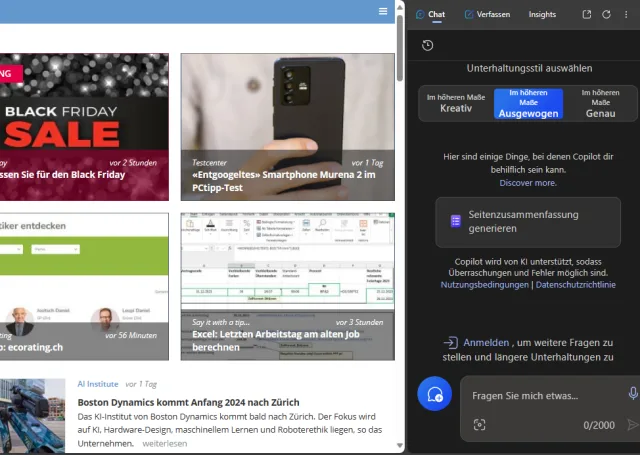
Task: Select the Kreativ conversation style
Action: click(456, 103)
